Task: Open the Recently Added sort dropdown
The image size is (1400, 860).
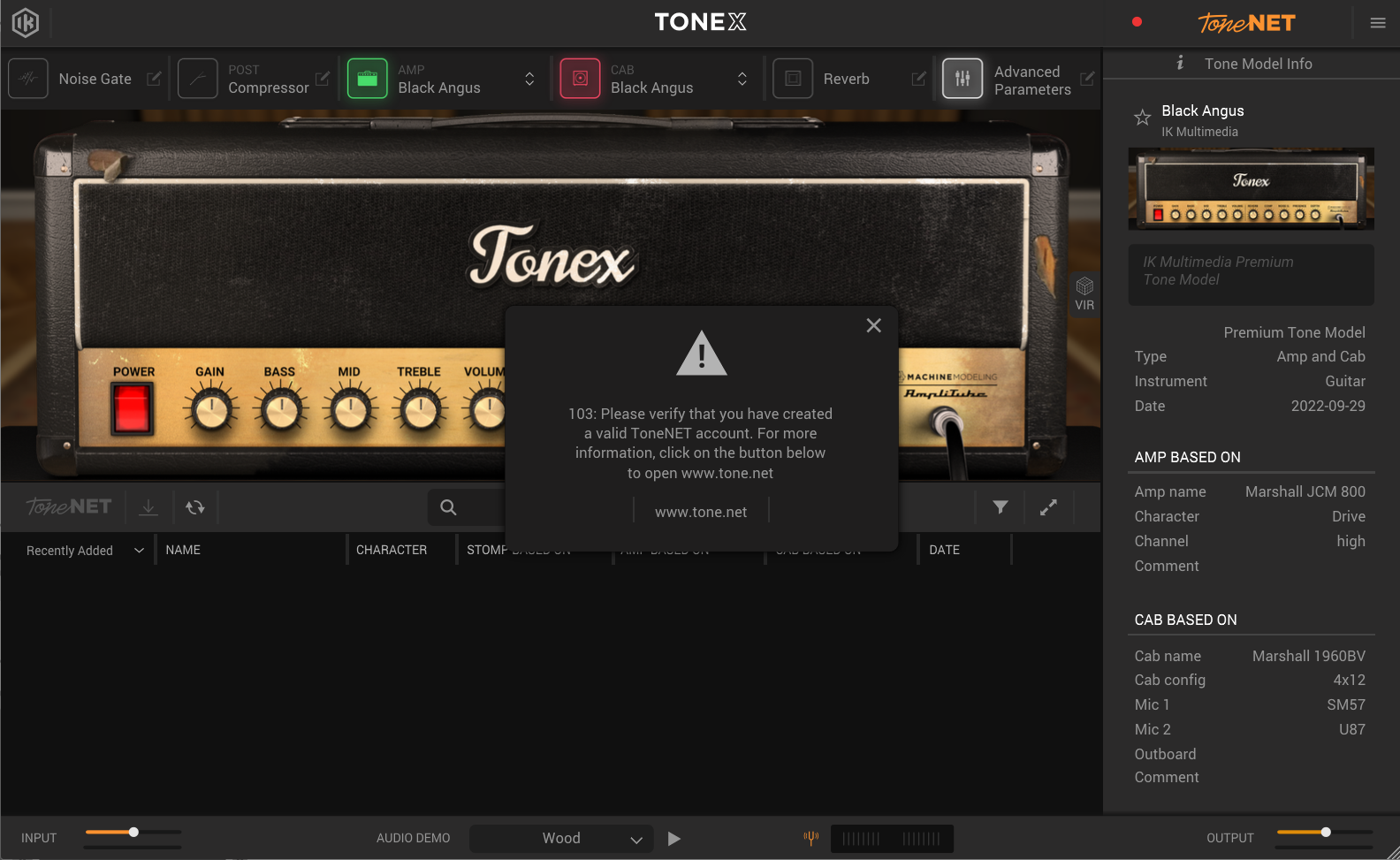Action: click(85, 550)
